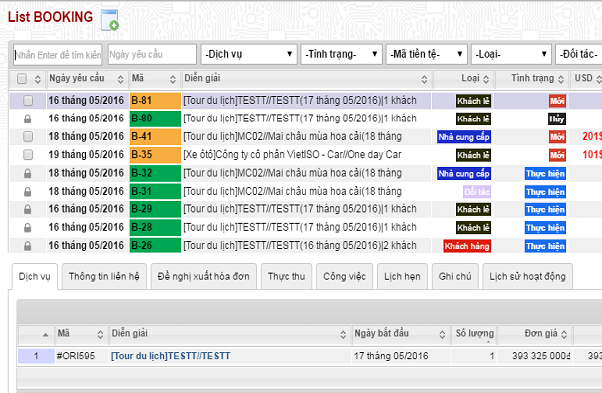Click green code cell B-80

pyautogui.click(x=155, y=119)
